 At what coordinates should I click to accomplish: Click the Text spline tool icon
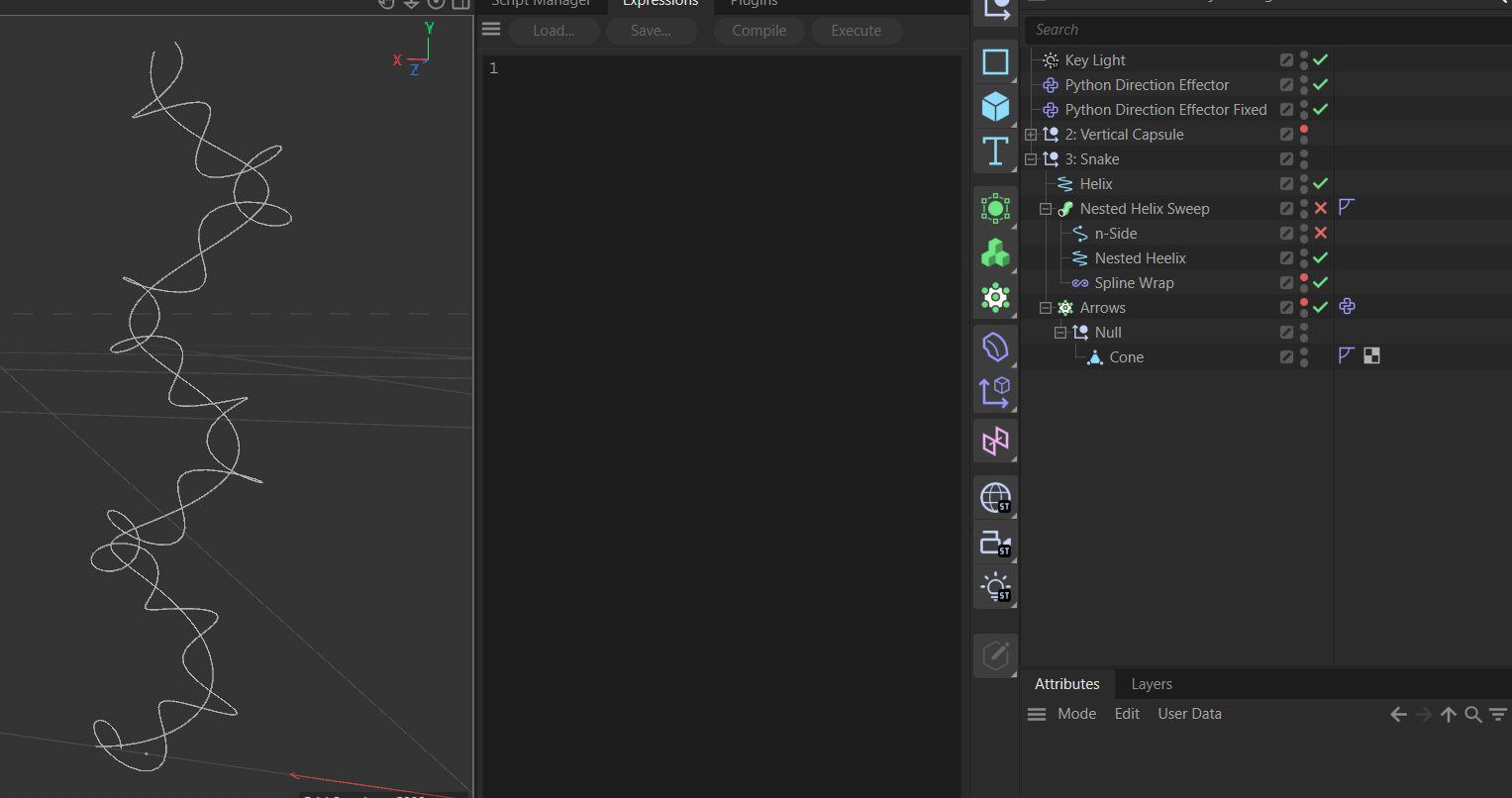995,151
